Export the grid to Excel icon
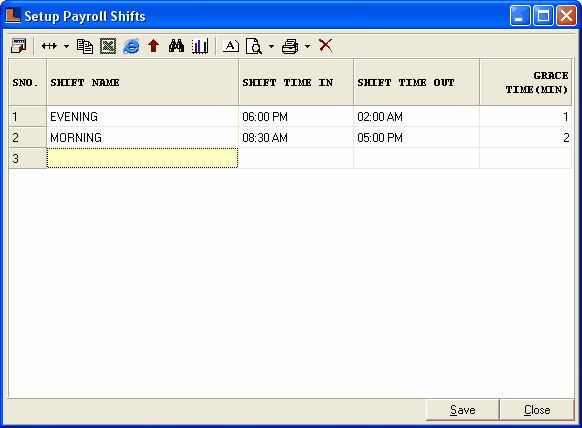The width and height of the screenshot is (582, 428). (x=108, y=46)
